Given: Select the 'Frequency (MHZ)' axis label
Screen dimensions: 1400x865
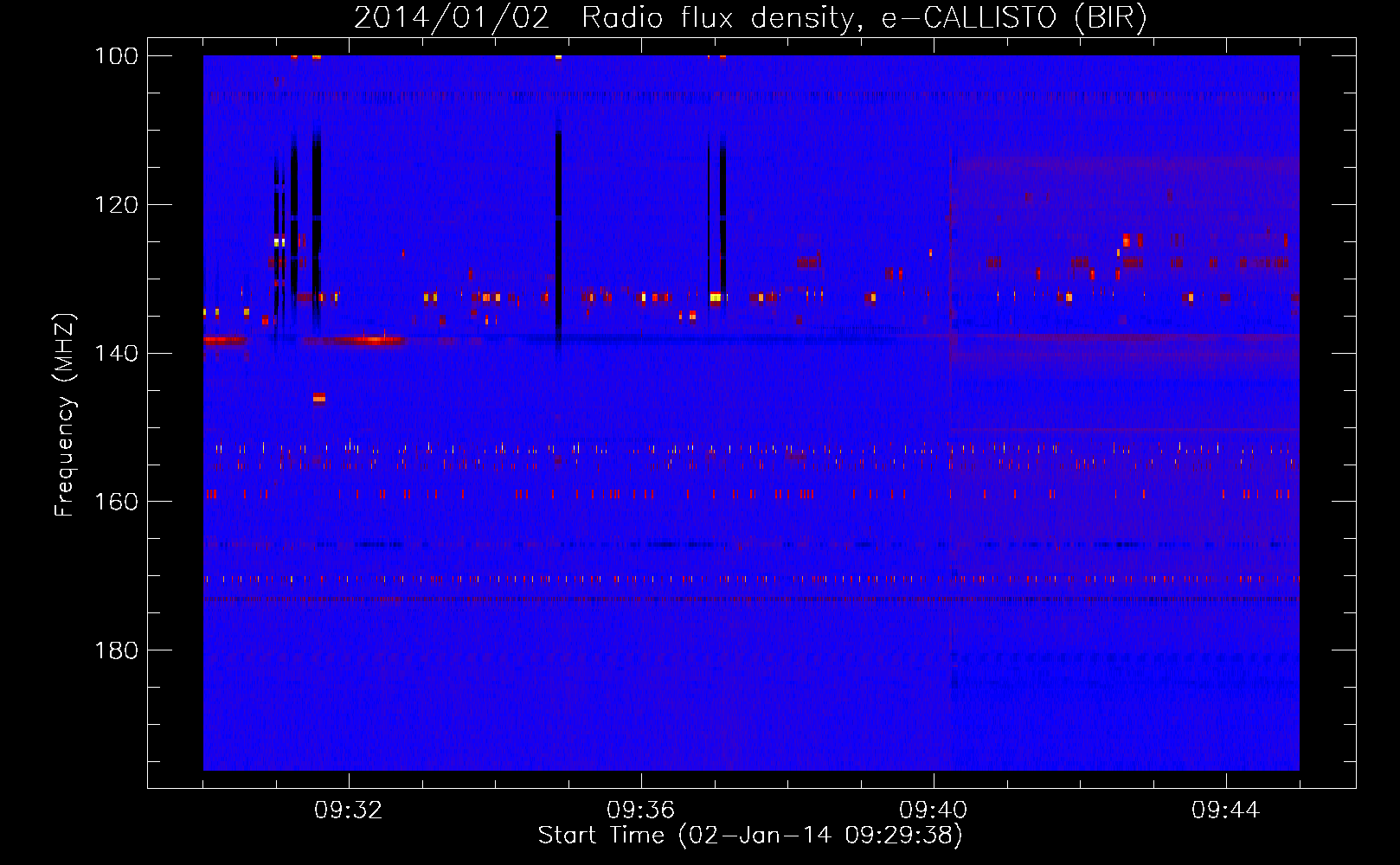Looking at the screenshot, I should [65, 415].
